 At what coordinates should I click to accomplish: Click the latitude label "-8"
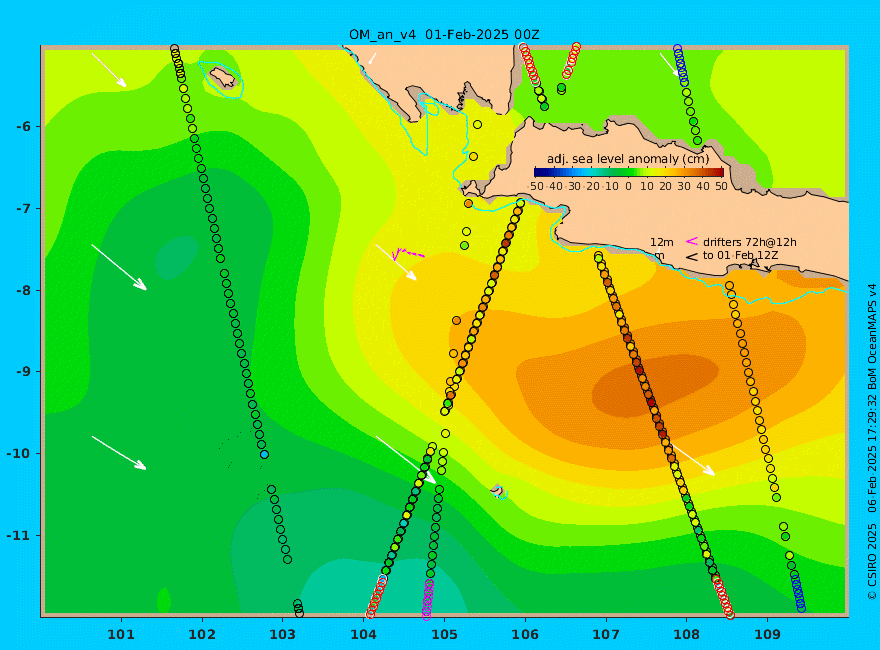pyautogui.click(x=23, y=291)
